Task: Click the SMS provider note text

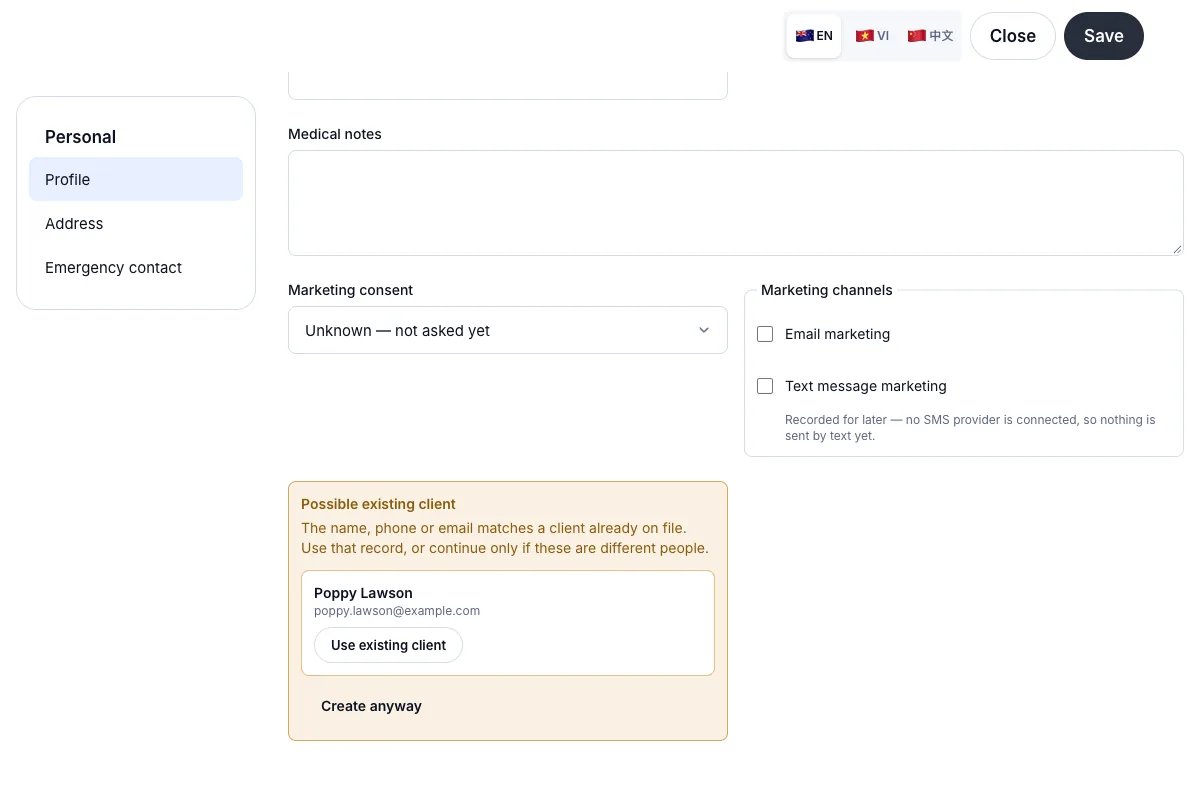Action: [x=970, y=428]
